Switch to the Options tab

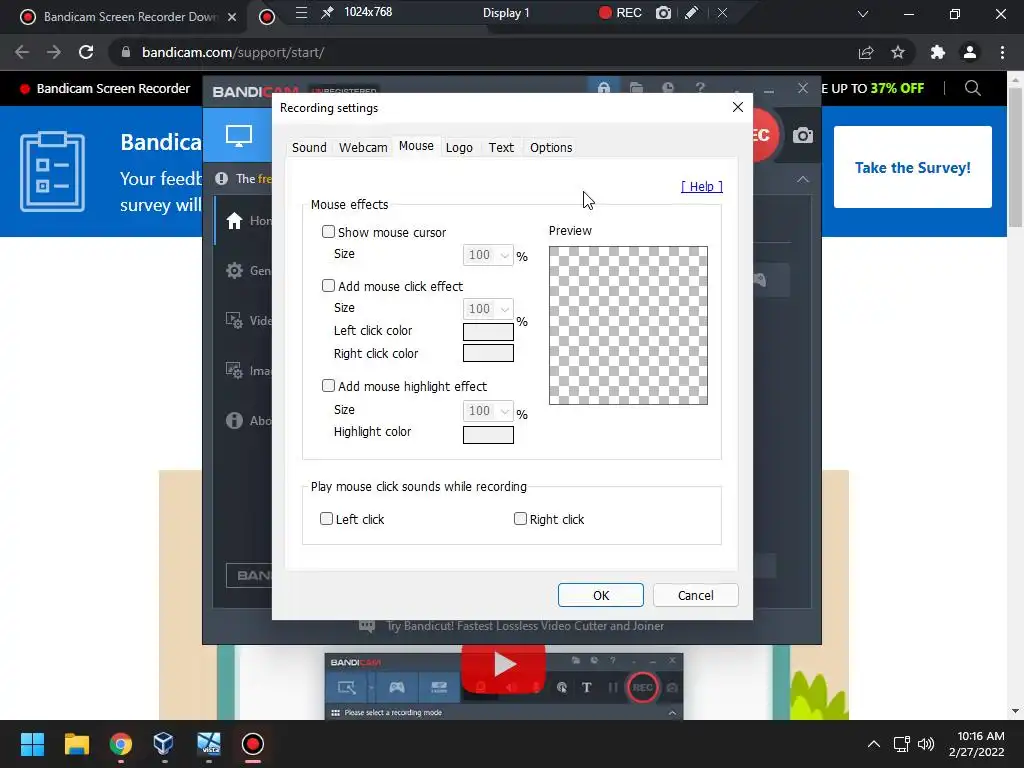551,148
